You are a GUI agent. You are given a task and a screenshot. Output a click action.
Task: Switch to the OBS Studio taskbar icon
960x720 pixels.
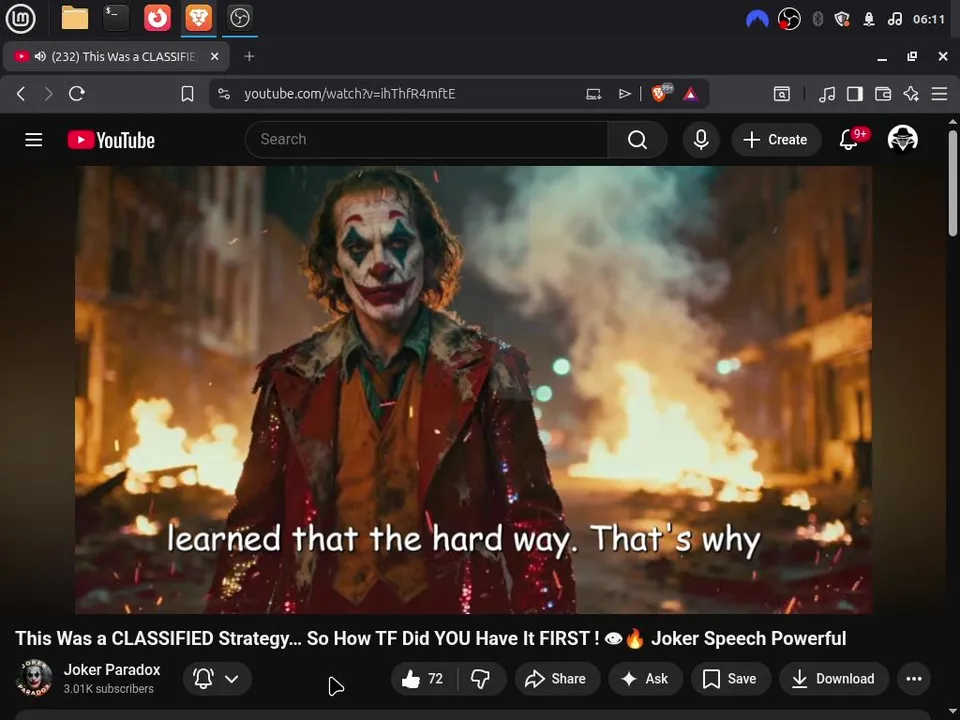click(x=239, y=18)
